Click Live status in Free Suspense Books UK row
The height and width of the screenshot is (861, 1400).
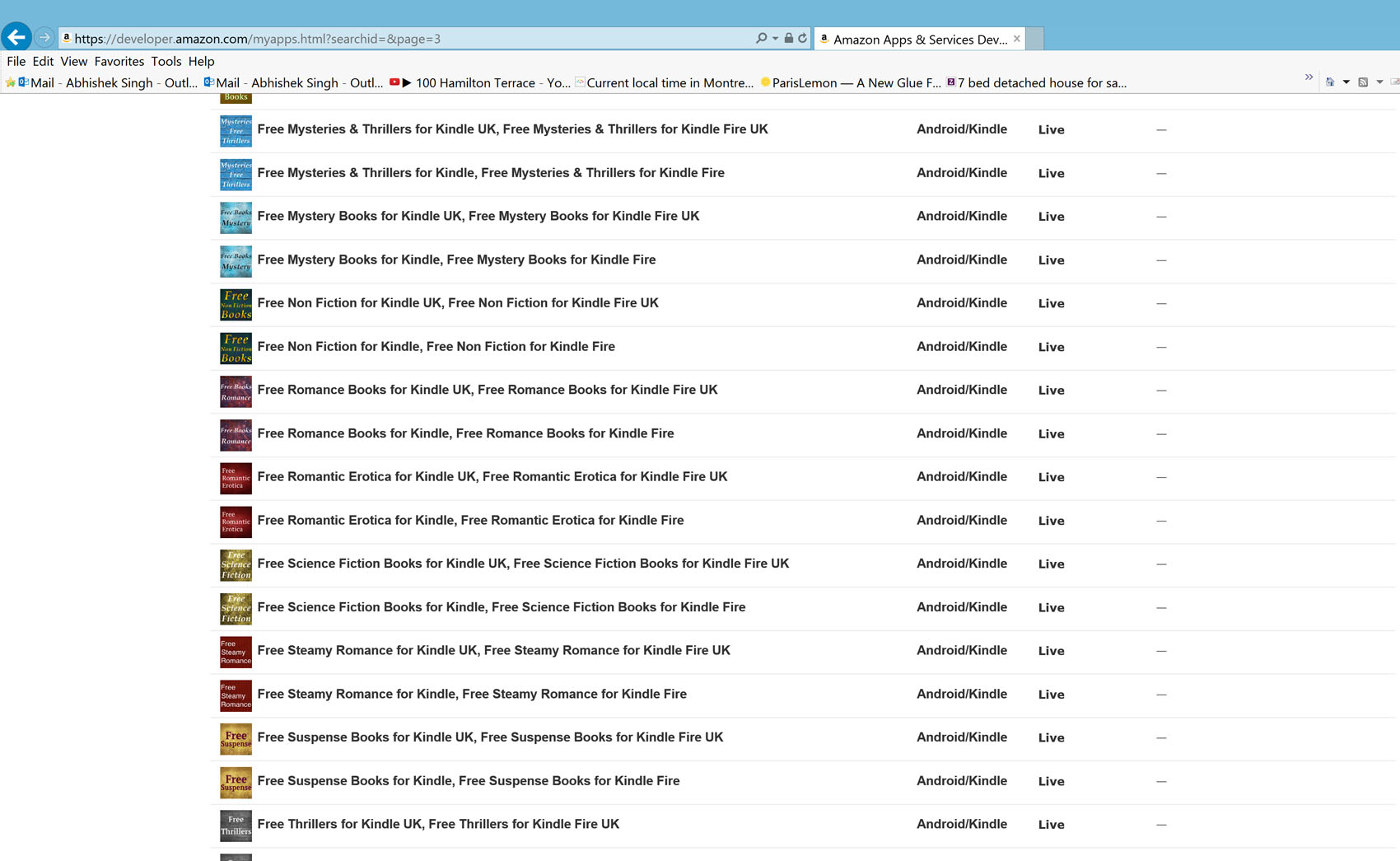coord(1051,738)
